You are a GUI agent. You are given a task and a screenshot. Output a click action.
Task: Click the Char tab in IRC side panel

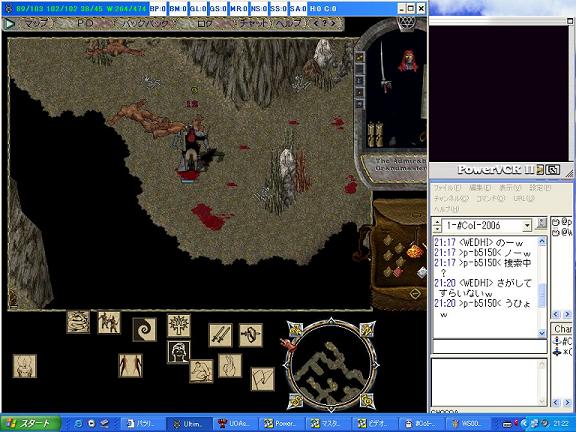pos(562,329)
